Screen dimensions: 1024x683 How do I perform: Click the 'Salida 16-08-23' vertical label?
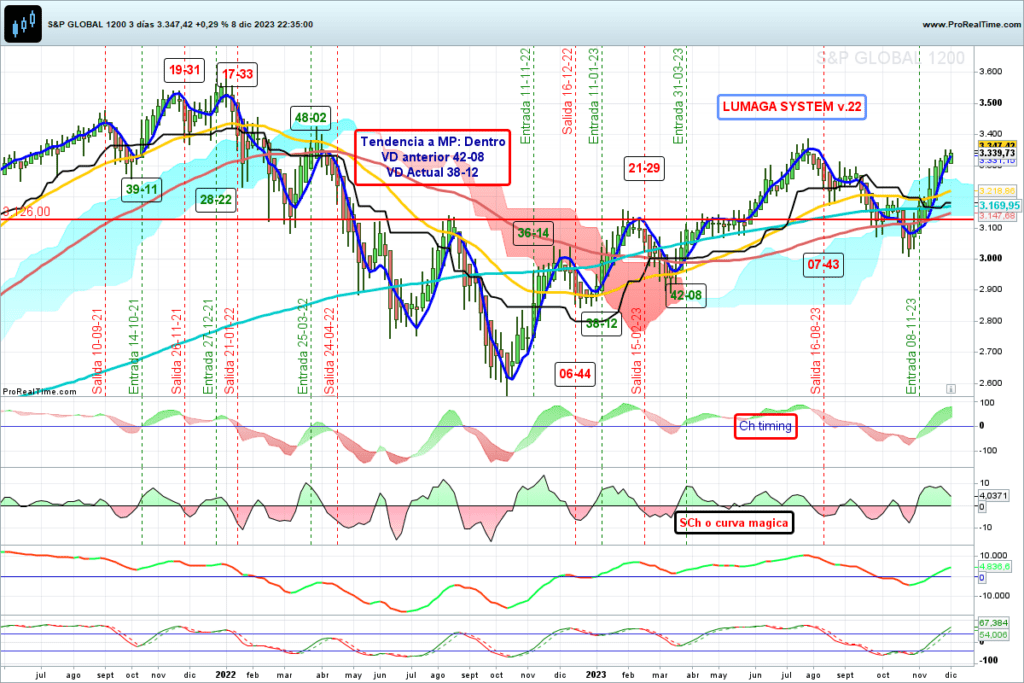pos(816,351)
